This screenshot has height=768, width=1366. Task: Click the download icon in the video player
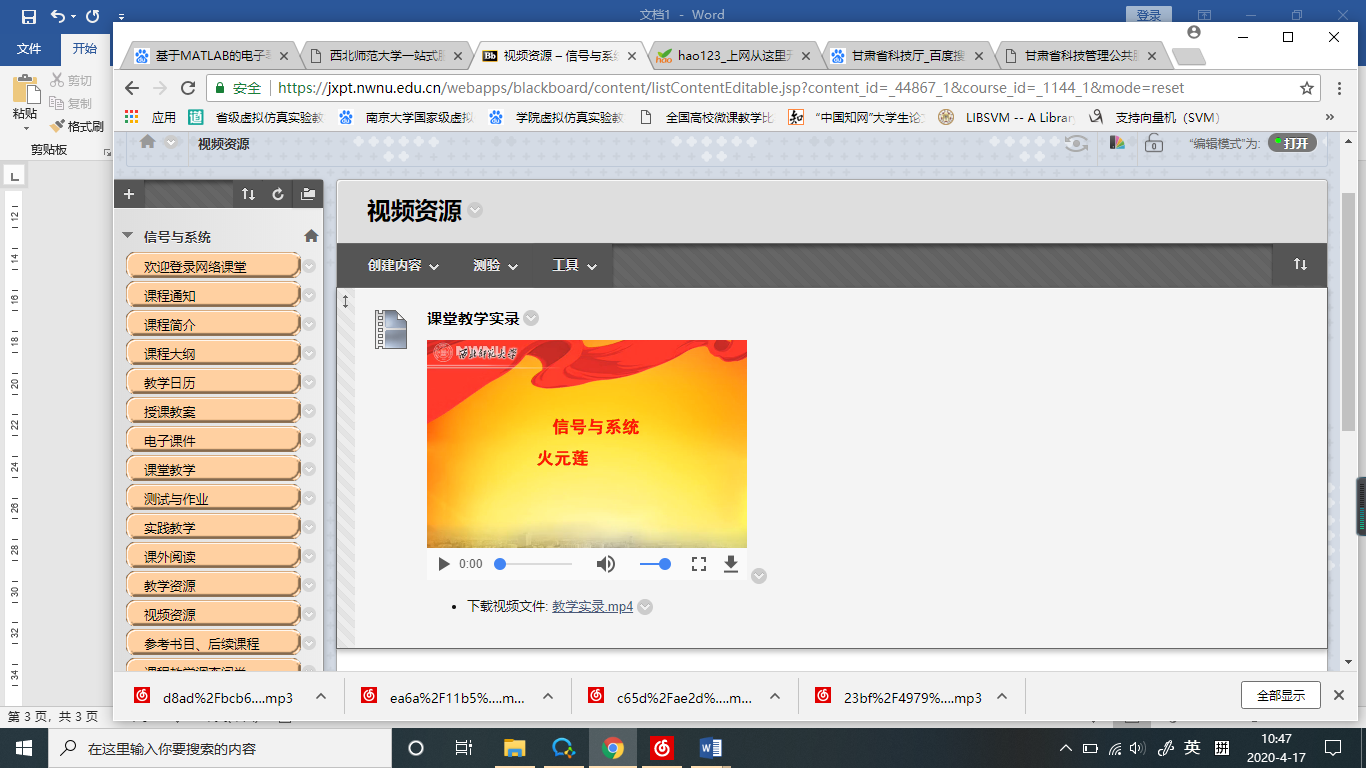[x=731, y=564]
